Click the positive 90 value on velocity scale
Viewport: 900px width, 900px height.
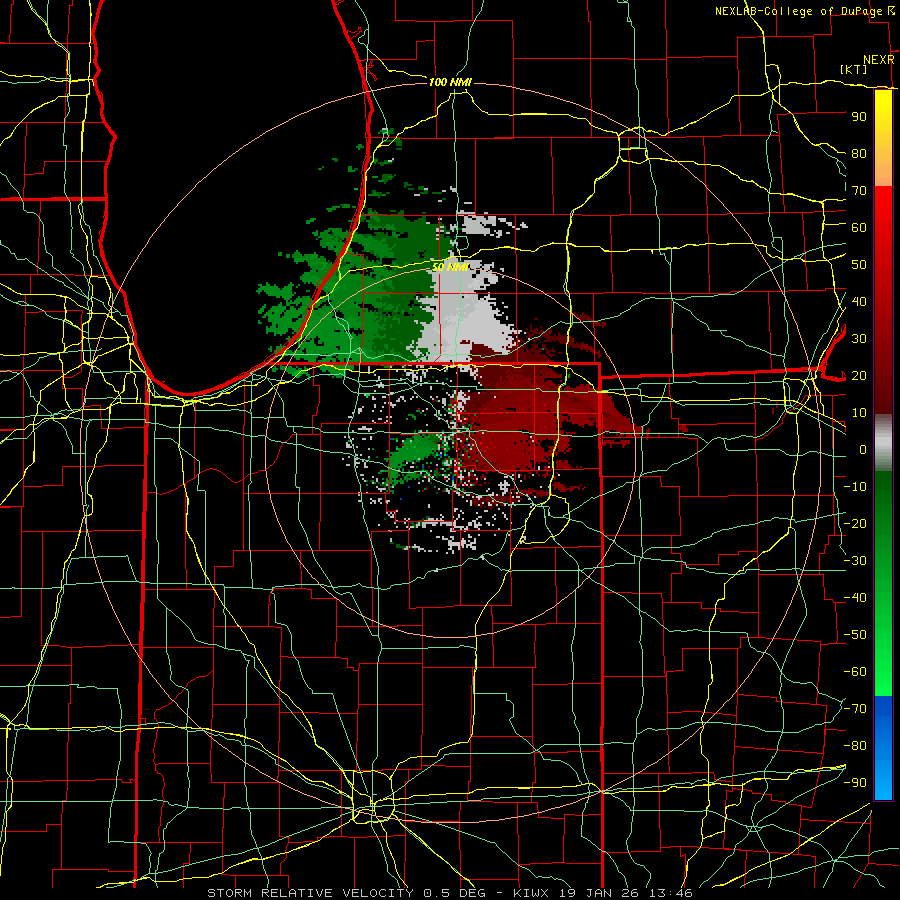point(859,117)
